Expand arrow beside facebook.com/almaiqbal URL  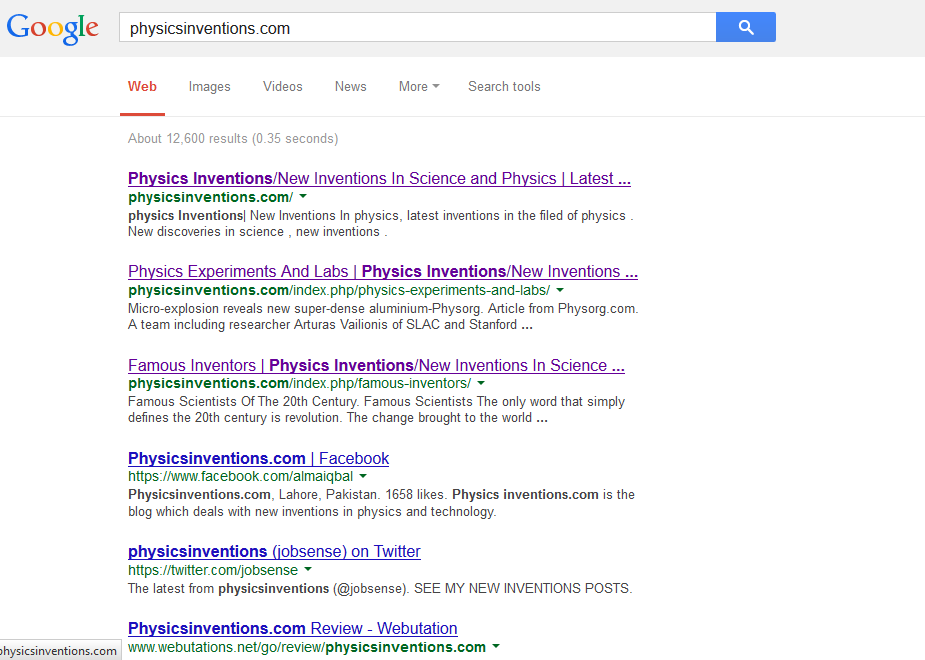click(363, 476)
